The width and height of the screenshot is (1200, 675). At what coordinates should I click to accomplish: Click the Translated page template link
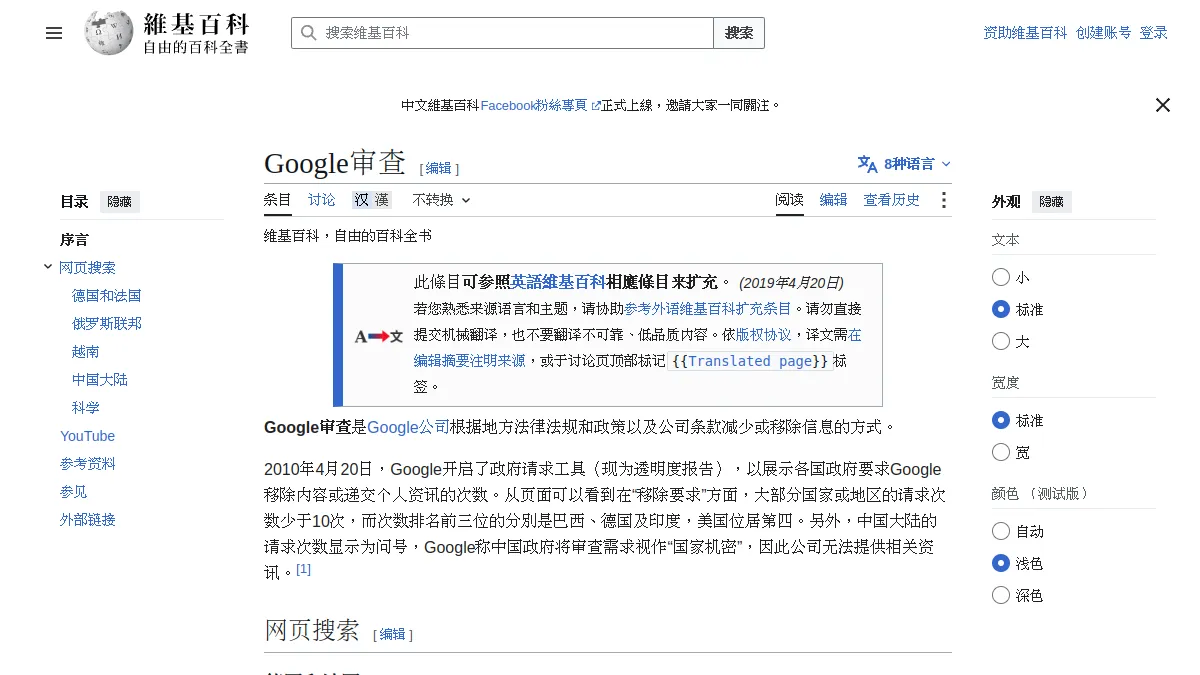point(750,361)
